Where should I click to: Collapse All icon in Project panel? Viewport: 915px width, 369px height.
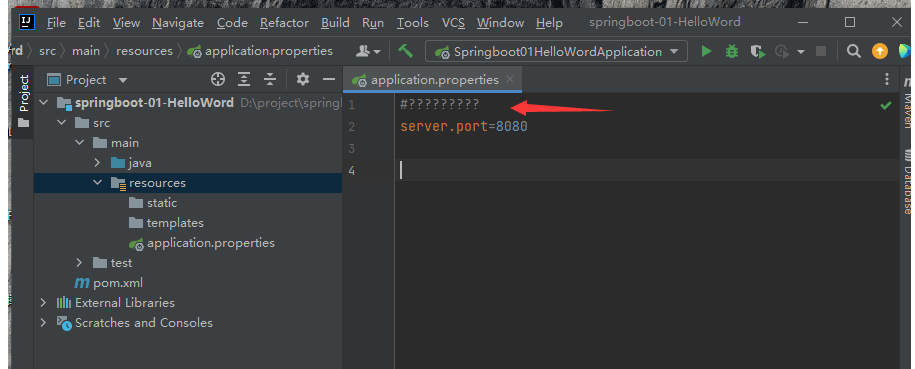tap(270, 79)
